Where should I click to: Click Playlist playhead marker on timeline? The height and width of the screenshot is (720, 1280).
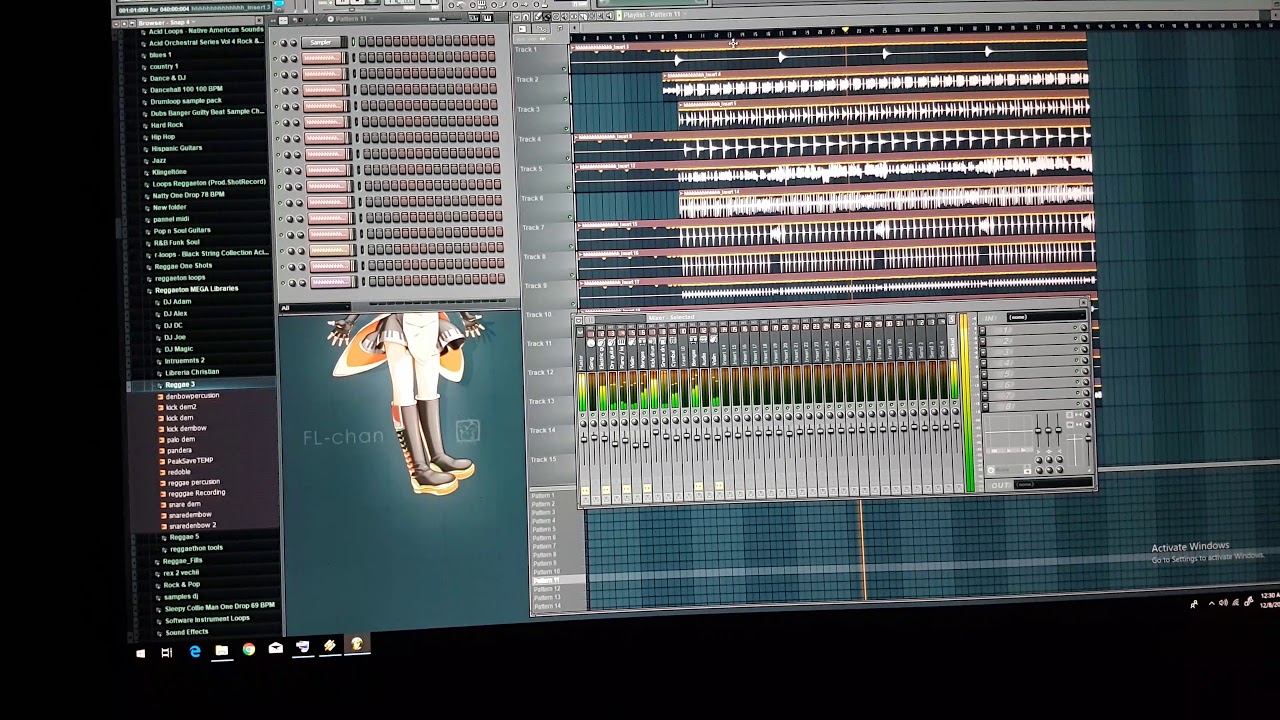click(x=846, y=31)
